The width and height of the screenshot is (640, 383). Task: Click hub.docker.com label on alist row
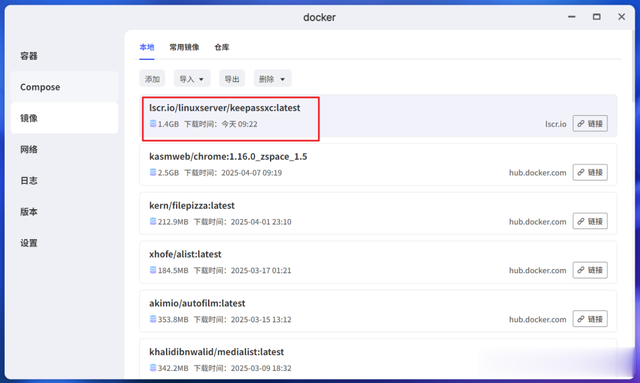(x=538, y=270)
